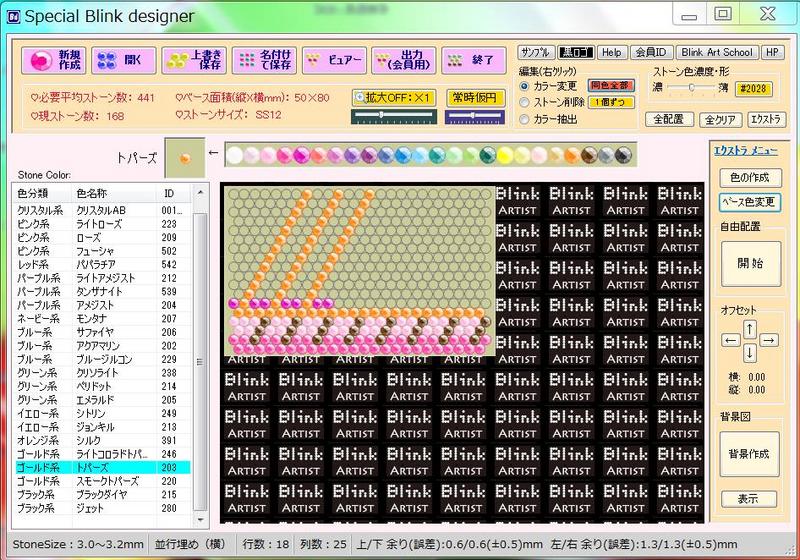Select the フューシャ color row
The width and height of the screenshot is (800, 560).
pos(103,251)
